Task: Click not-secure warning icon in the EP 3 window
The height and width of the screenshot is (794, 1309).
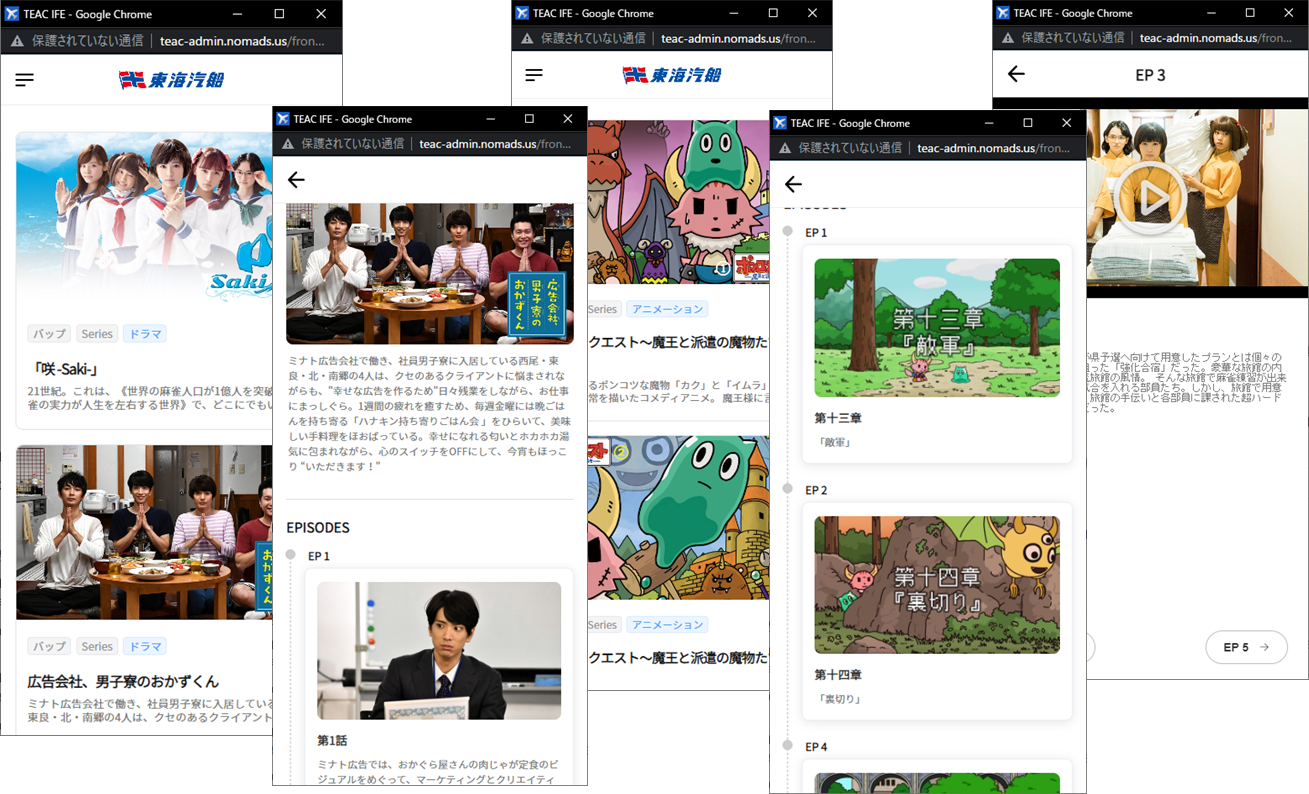Action: pyautogui.click(x=1008, y=39)
